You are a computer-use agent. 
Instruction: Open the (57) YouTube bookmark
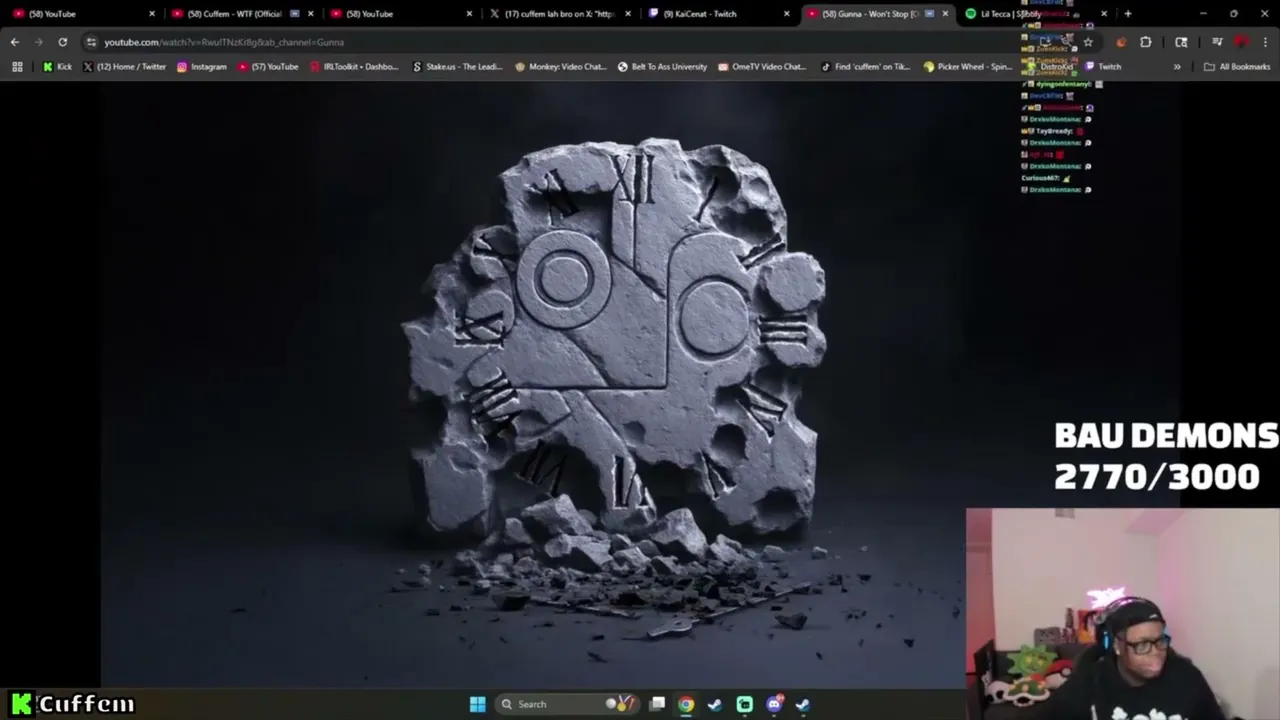pyautogui.click(x=268, y=67)
